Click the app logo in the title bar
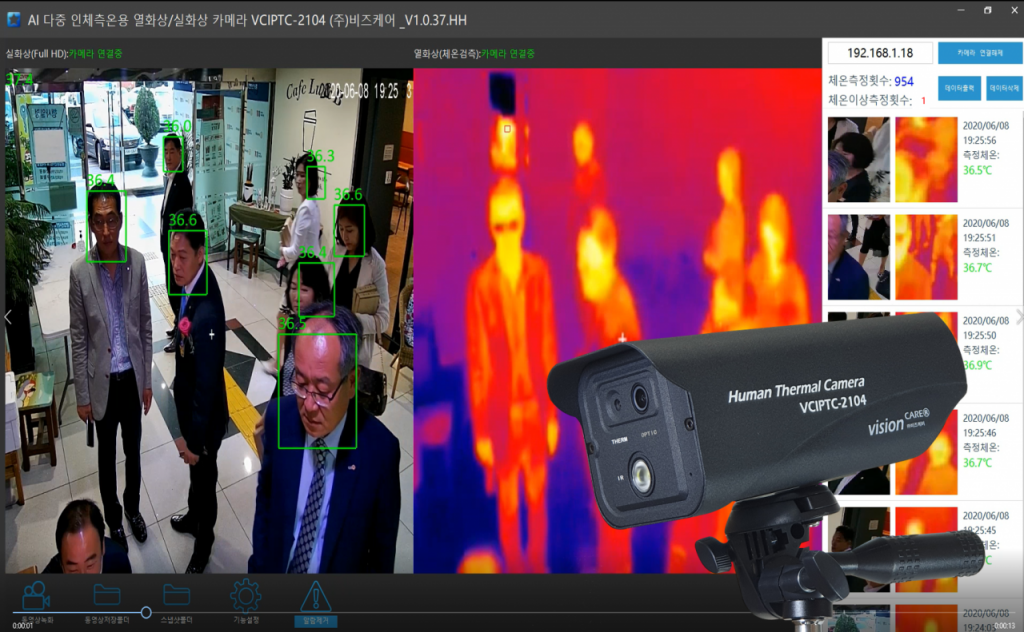 point(14,20)
